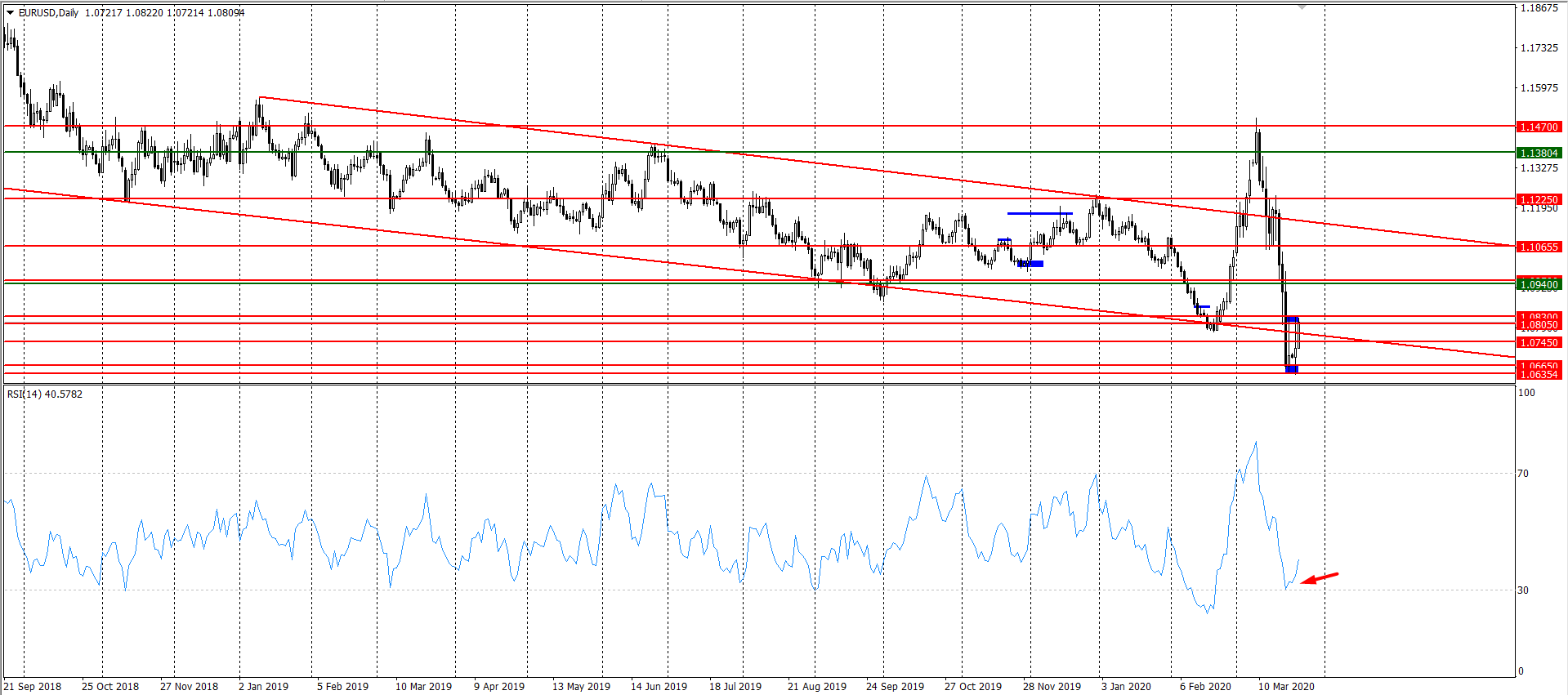Click the 10 Mar 2020 date label
The image size is (1568, 695).
coord(1286,687)
